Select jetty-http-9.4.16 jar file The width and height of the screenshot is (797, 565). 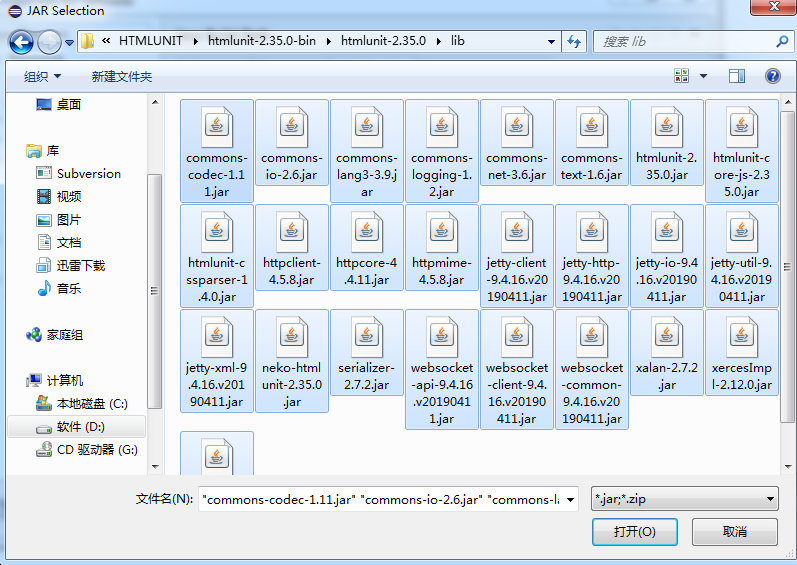[x=592, y=256]
